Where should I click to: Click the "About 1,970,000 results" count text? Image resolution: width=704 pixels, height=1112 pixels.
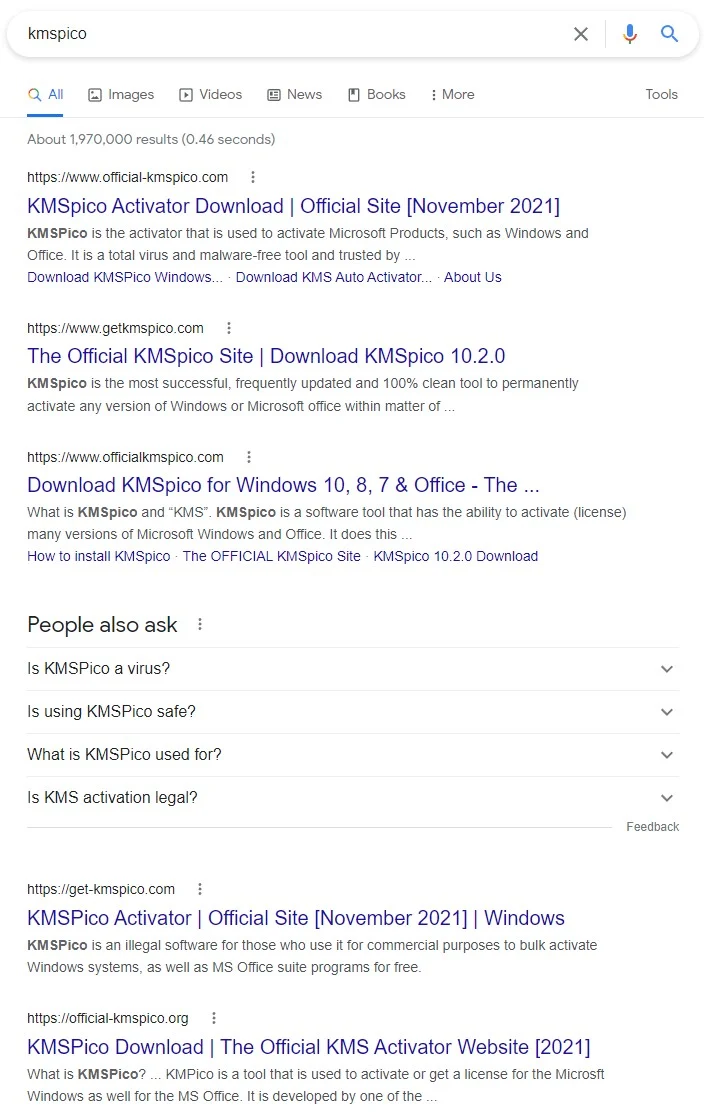[151, 140]
